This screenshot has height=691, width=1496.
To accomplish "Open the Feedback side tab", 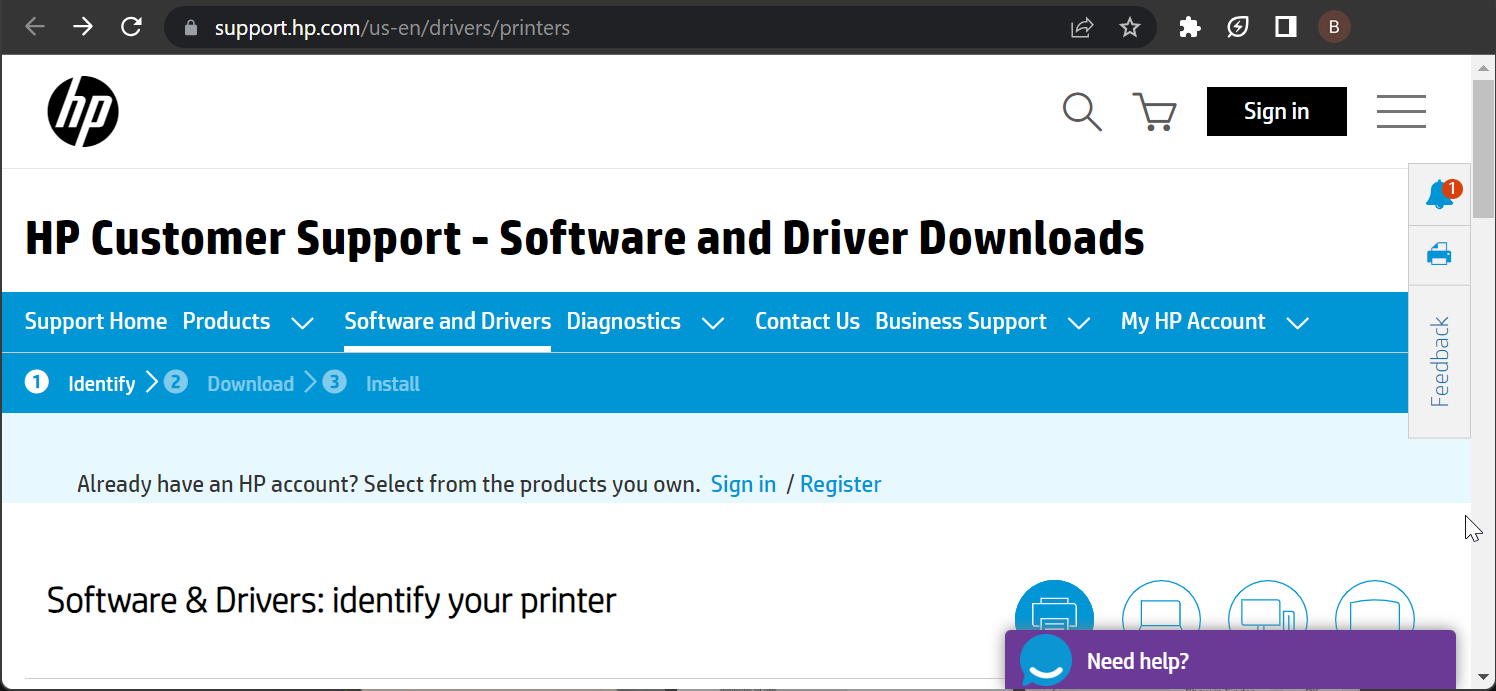I will tap(1440, 362).
